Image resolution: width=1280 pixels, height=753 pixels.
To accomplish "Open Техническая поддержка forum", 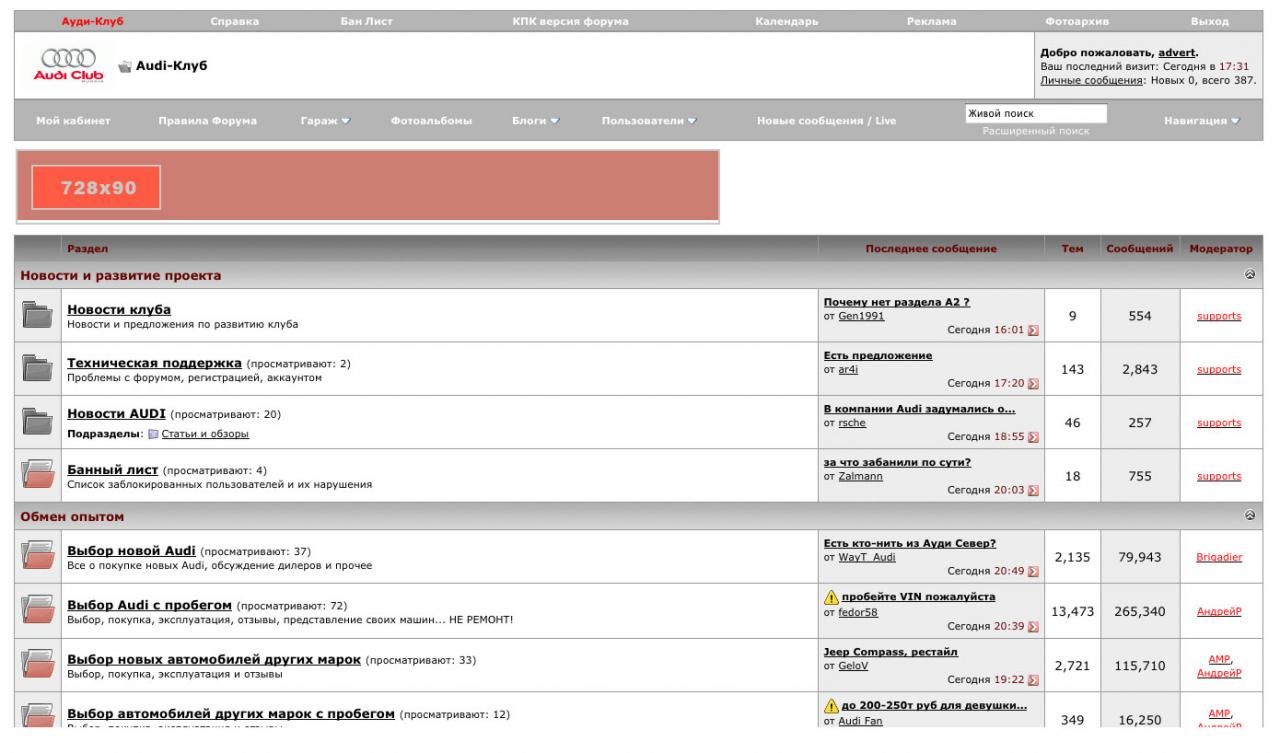I will (154, 363).
